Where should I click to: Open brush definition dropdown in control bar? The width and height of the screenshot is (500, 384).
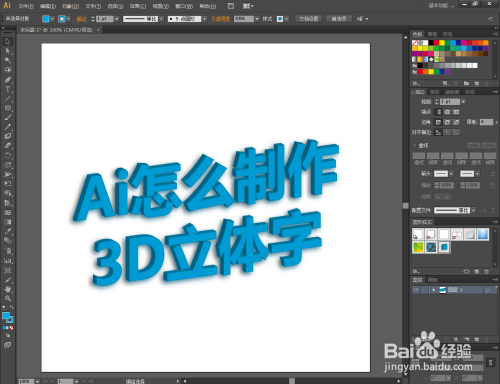tap(204, 19)
